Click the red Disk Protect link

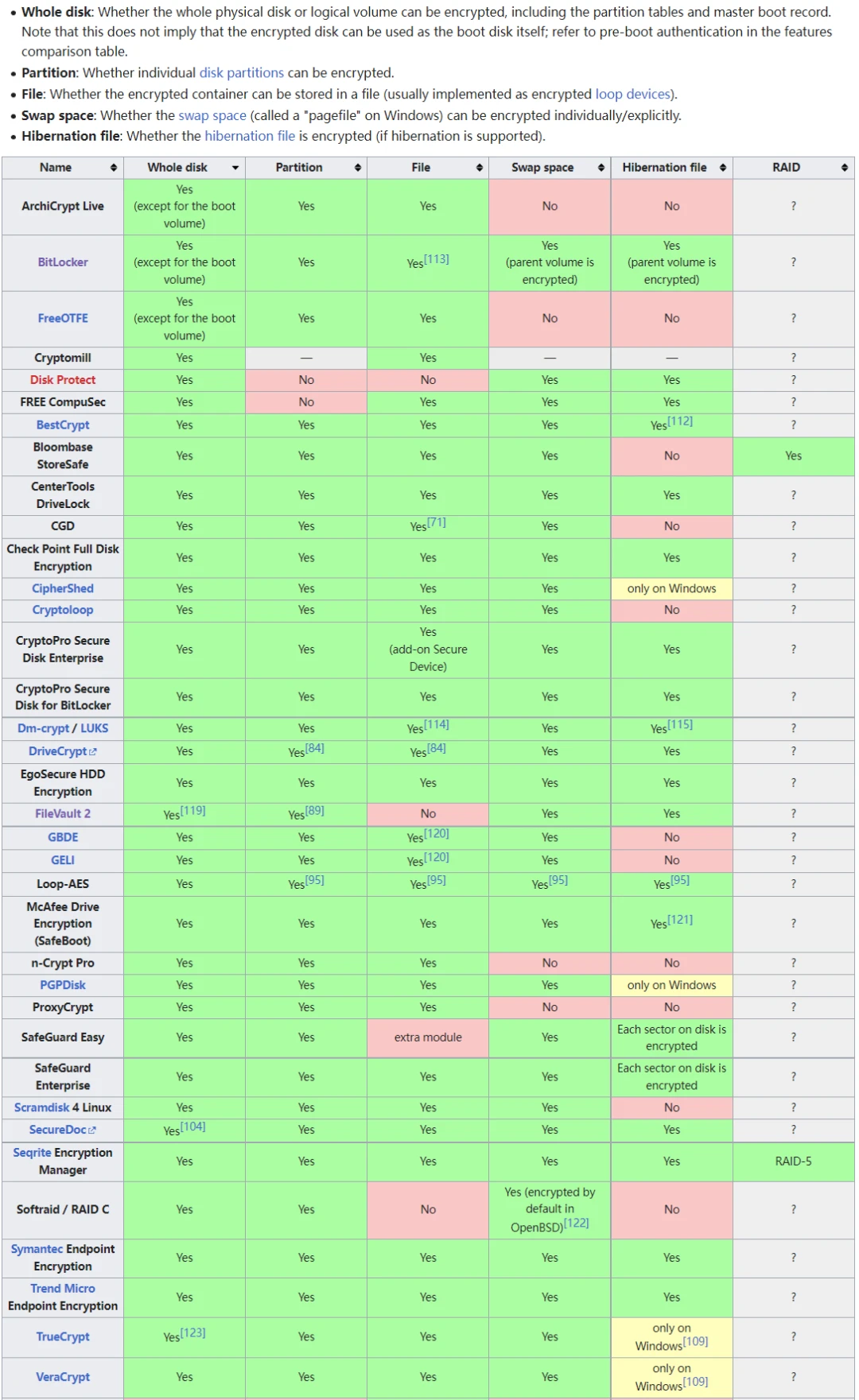click(x=63, y=380)
